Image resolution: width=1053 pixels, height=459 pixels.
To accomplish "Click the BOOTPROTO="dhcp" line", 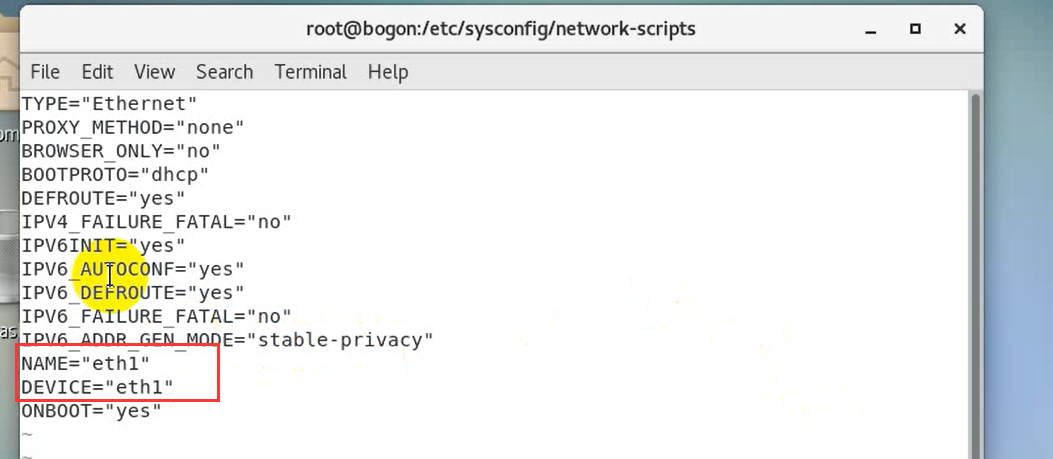I will click(115, 174).
